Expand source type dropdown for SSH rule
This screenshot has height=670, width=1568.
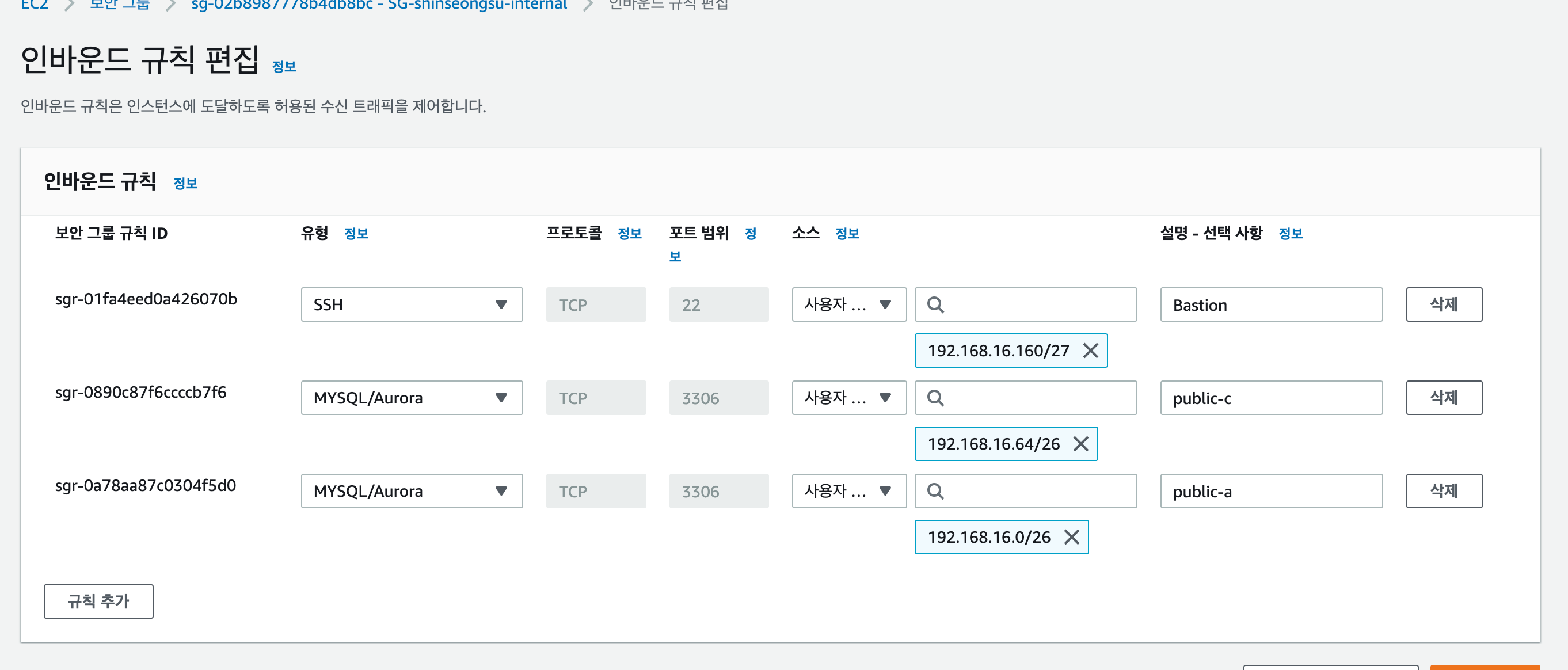click(x=848, y=304)
